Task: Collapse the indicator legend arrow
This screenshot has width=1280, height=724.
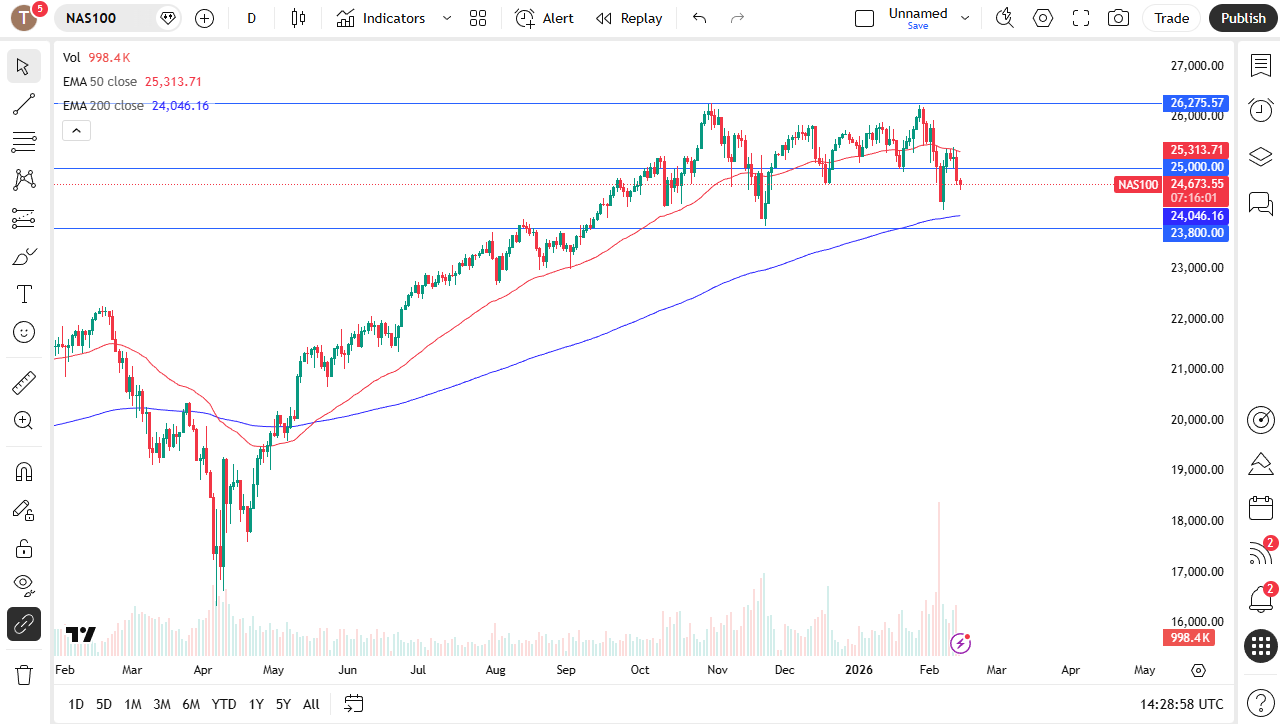Action: pyautogui.click(x=76, y=130)
